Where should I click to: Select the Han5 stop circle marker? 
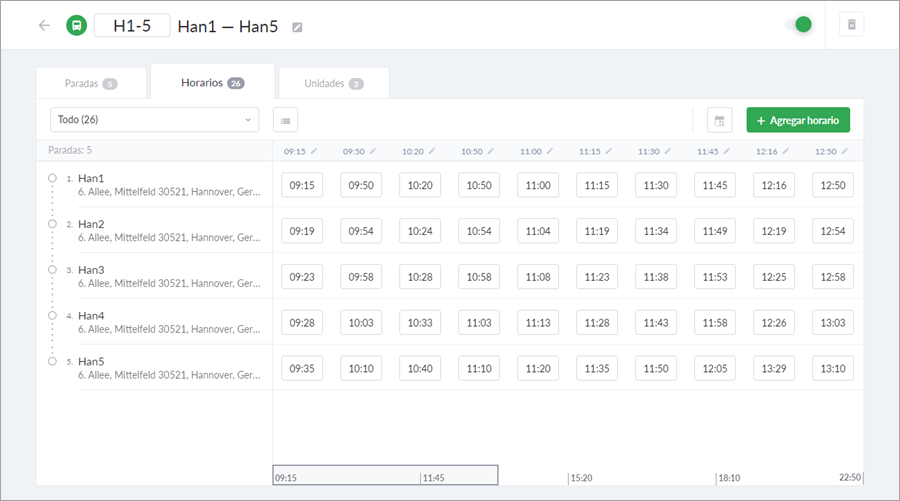coord(52,361)
